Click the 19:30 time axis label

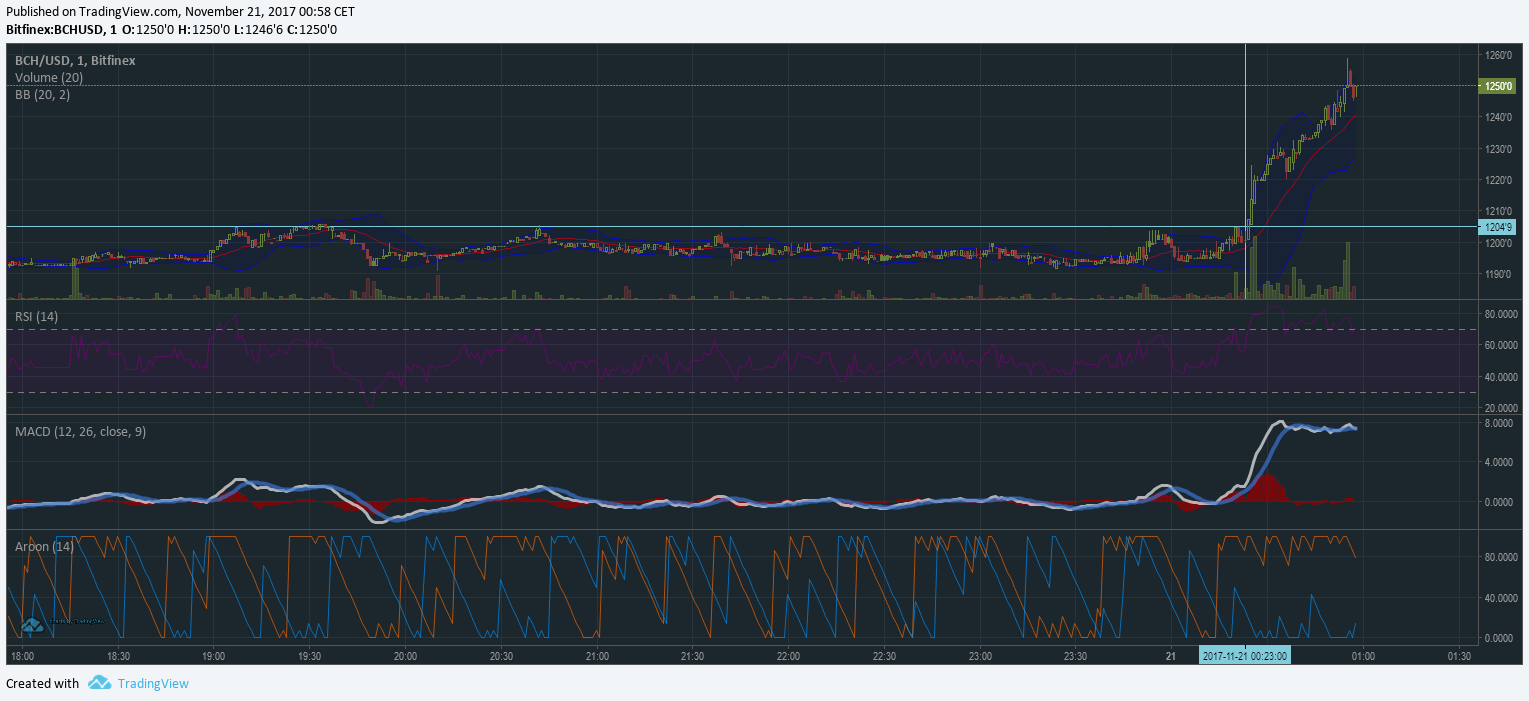click(310, 656)
